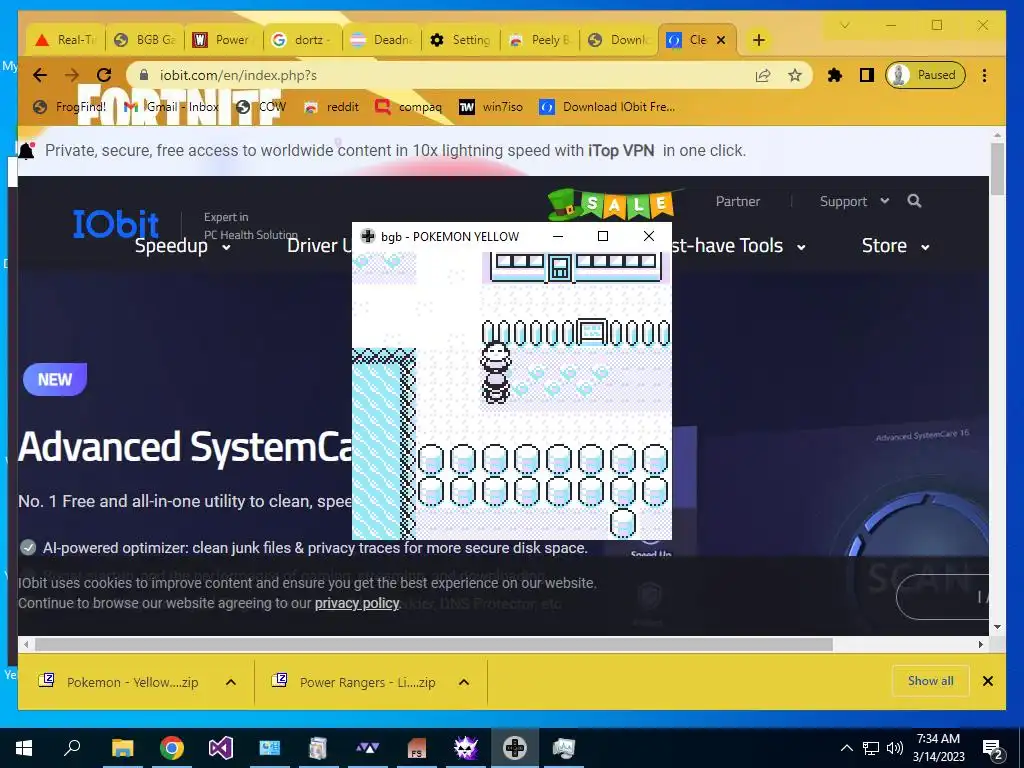Click the bgb window title bar icon

[368, 236]
